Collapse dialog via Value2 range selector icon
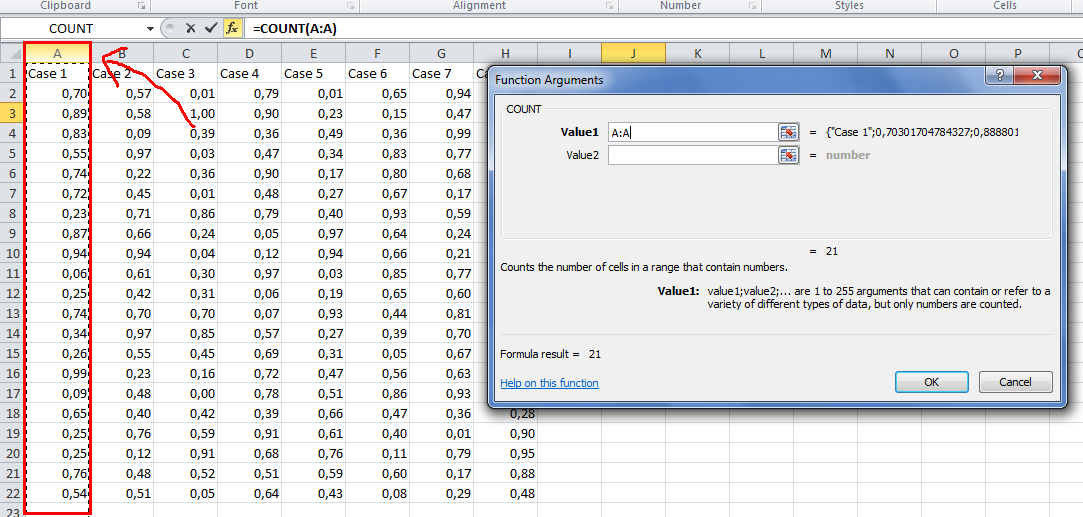The width and height of the screenshot is (1083, 517). 788,155
